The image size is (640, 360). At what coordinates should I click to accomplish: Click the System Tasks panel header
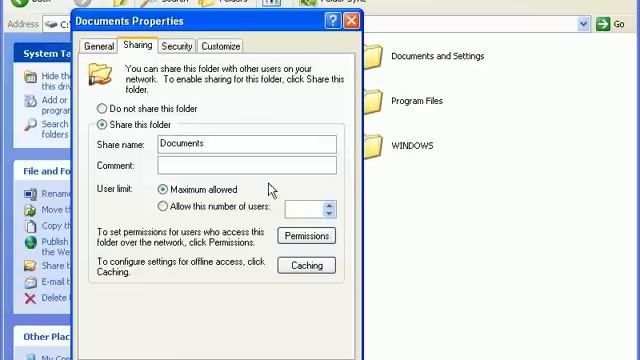point(42,53)
